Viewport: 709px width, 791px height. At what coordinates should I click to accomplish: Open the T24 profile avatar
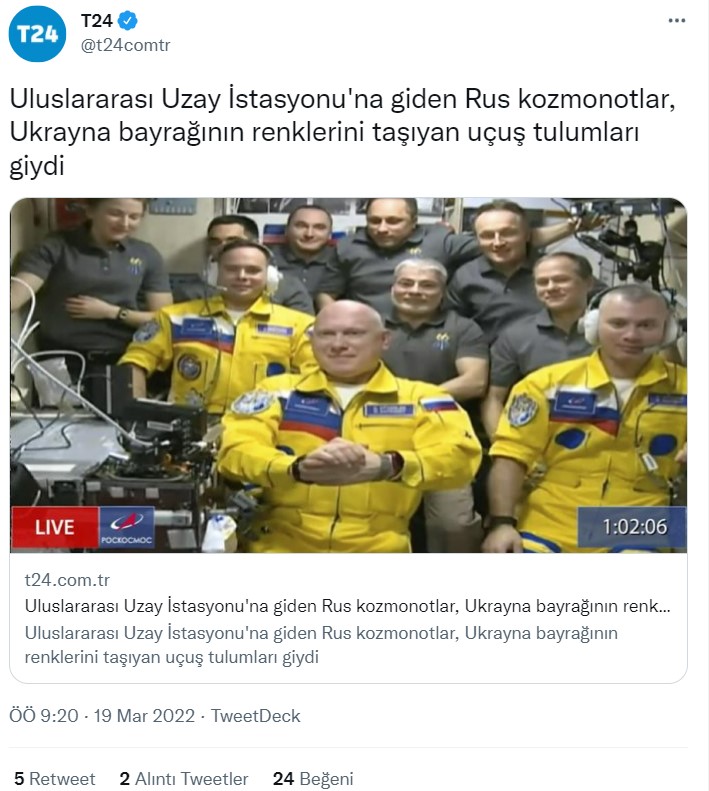37,33
